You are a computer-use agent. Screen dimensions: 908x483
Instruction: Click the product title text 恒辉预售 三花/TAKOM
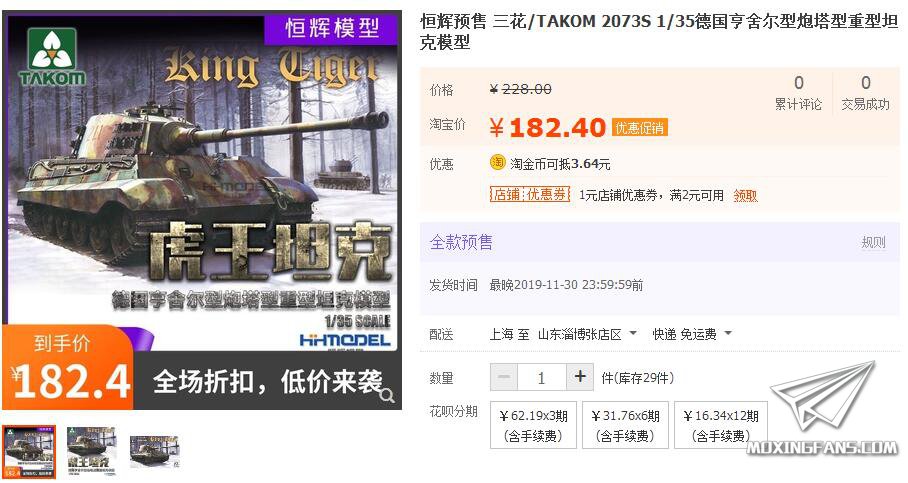(507, 21)
